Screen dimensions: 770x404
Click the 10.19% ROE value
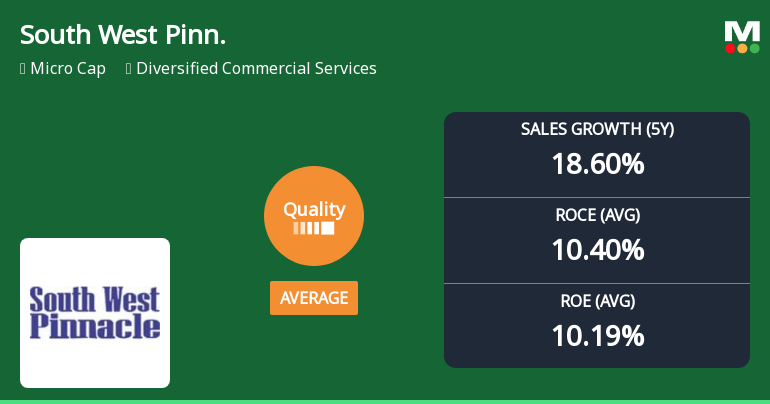598,336
